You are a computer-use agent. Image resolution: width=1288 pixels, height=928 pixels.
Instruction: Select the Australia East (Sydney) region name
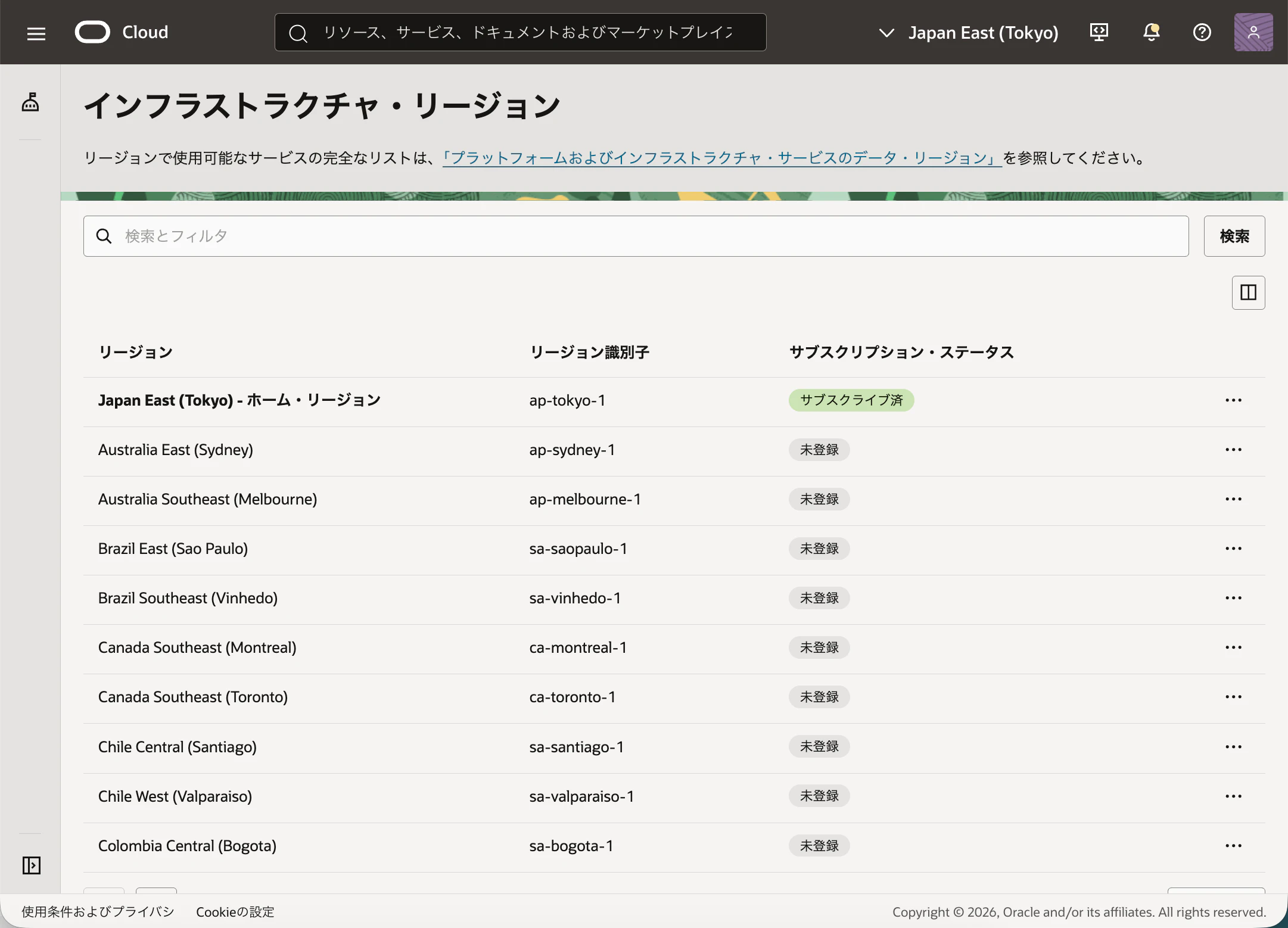[x=176, y=450]
